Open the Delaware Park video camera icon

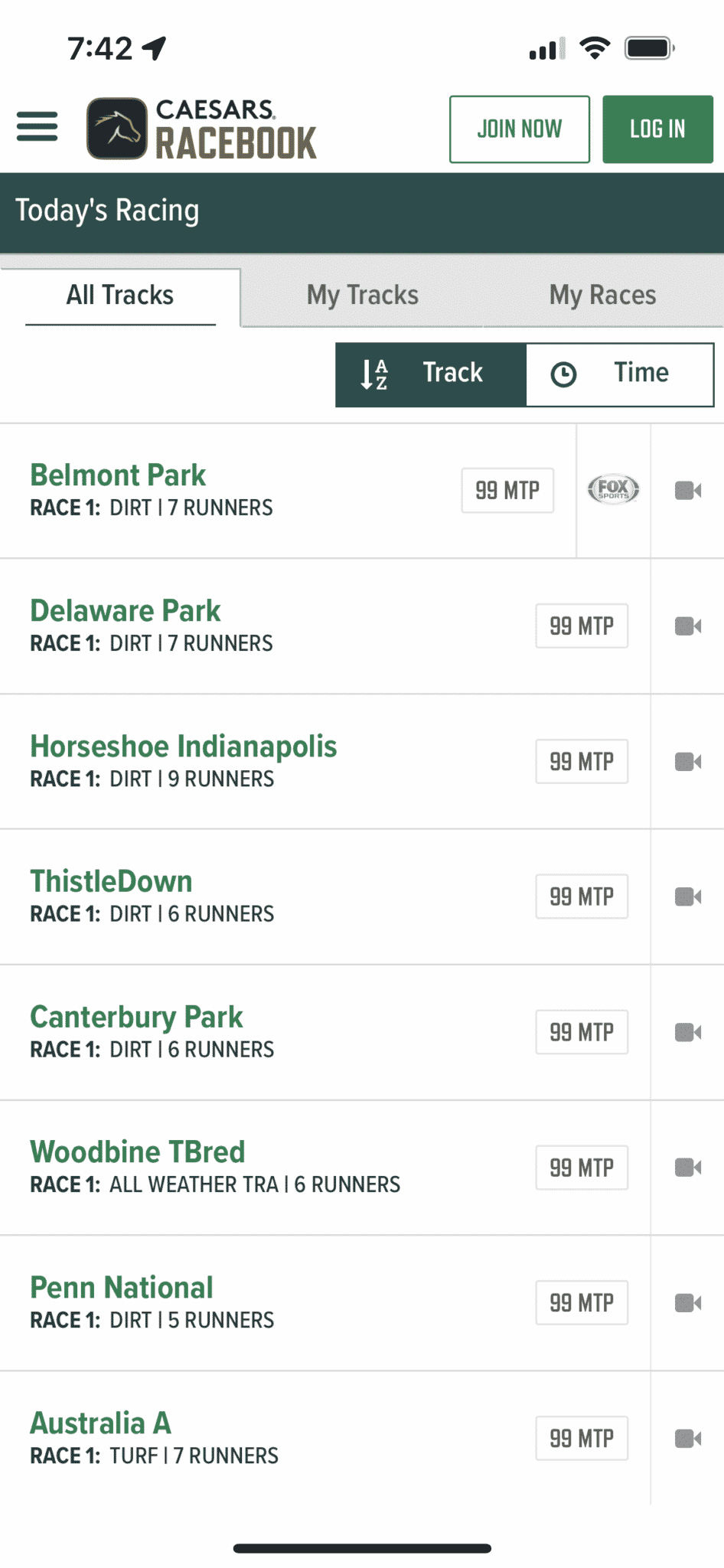[x=688, y=626]
